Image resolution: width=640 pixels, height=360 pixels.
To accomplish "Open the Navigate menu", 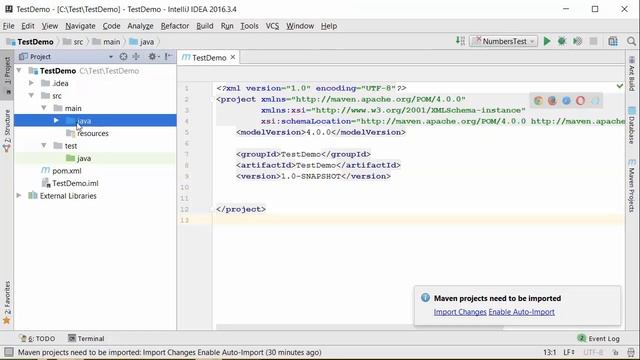I will 80,26.
